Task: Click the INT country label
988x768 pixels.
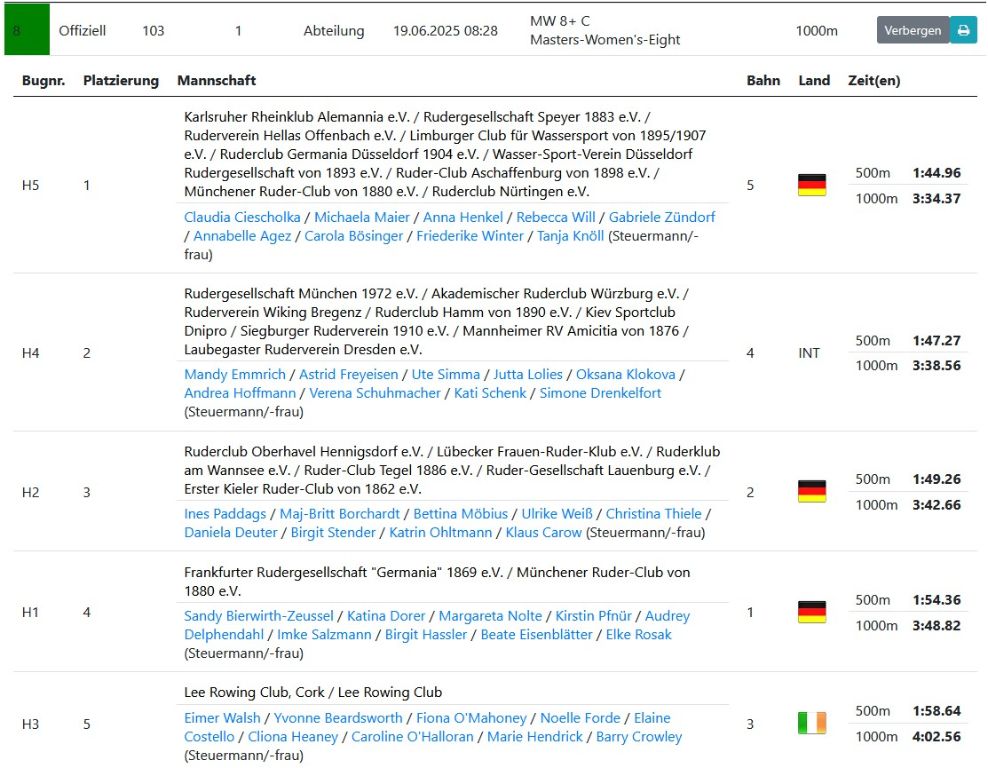Action: tap(809, 353)
